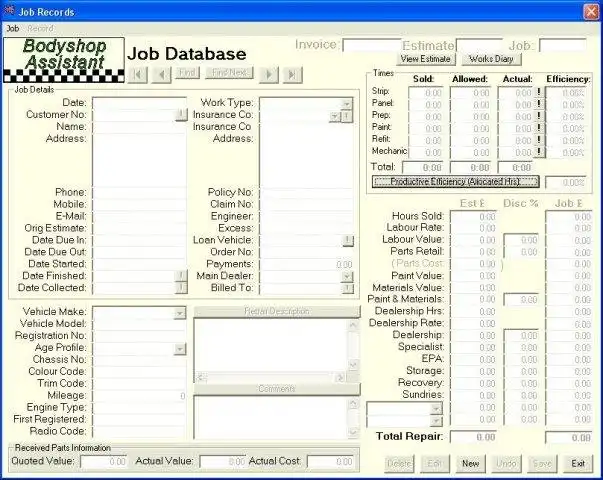Click the Panel actual time exclamation button
The height and width of the screenshot is (480, 603).
point(539,104)
